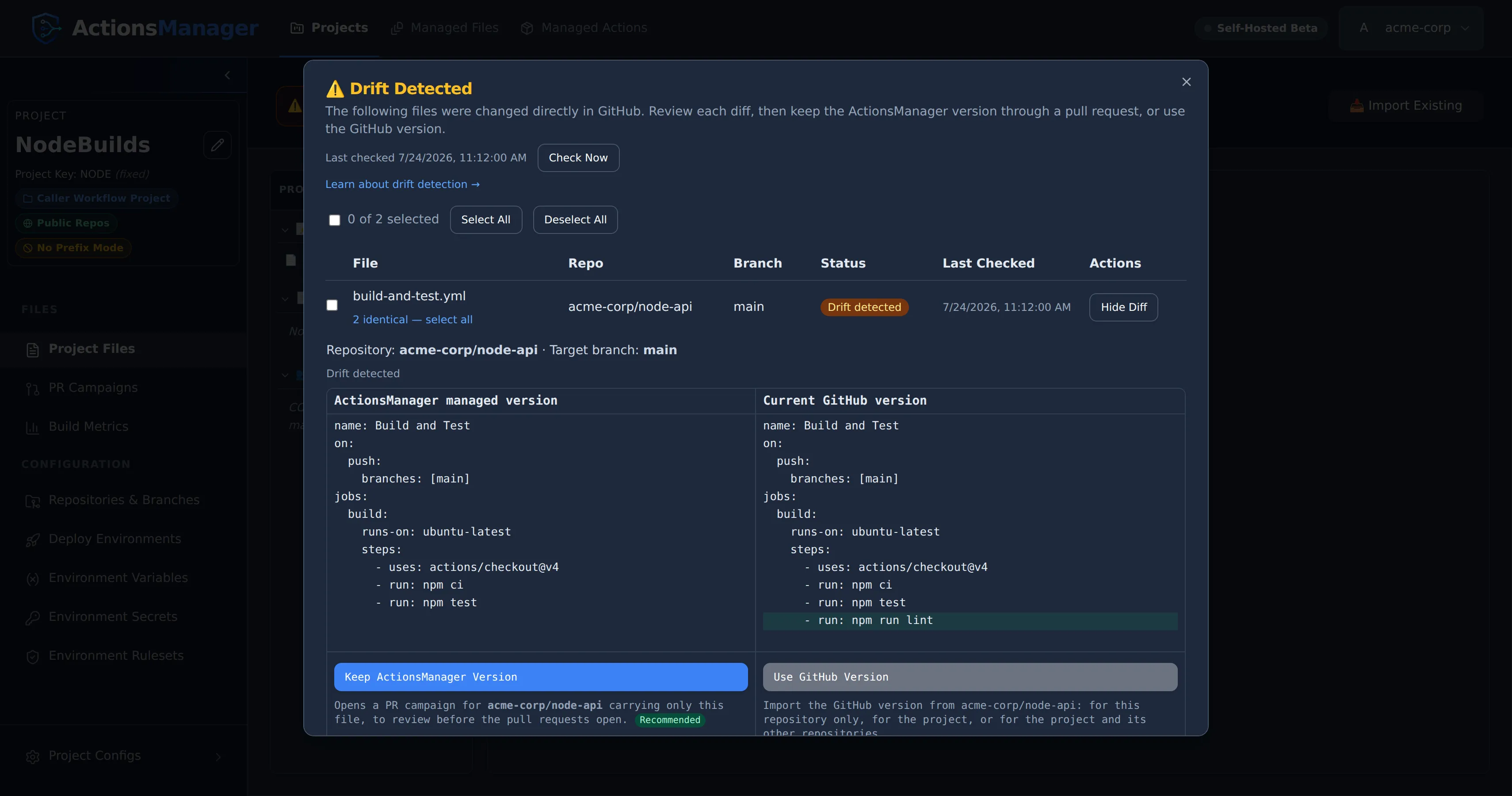Click the Last Checked column header
Image resolution: width=1512 pixels, height=796 pixels.
point(989,264)
